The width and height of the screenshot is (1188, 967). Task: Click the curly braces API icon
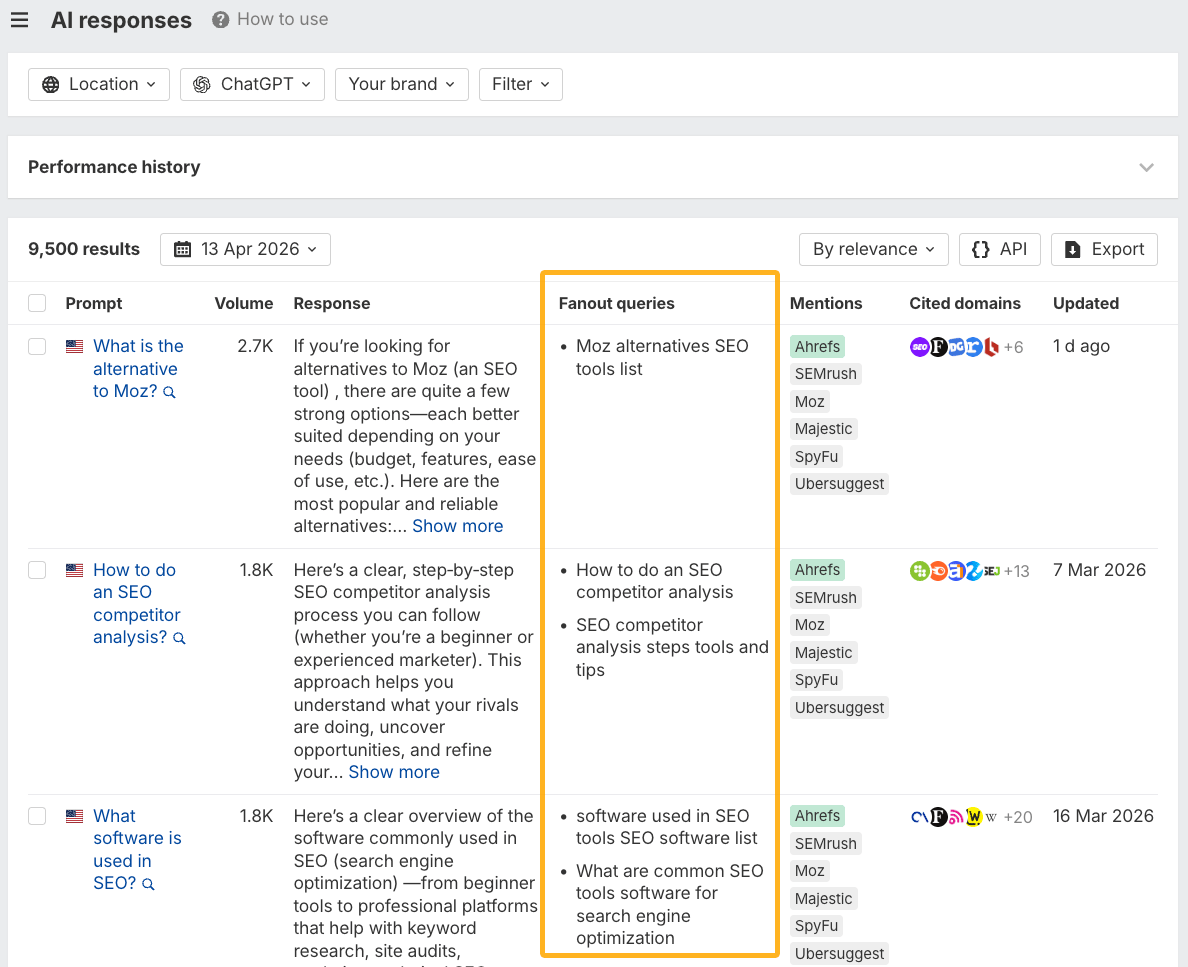pos(980,249)
